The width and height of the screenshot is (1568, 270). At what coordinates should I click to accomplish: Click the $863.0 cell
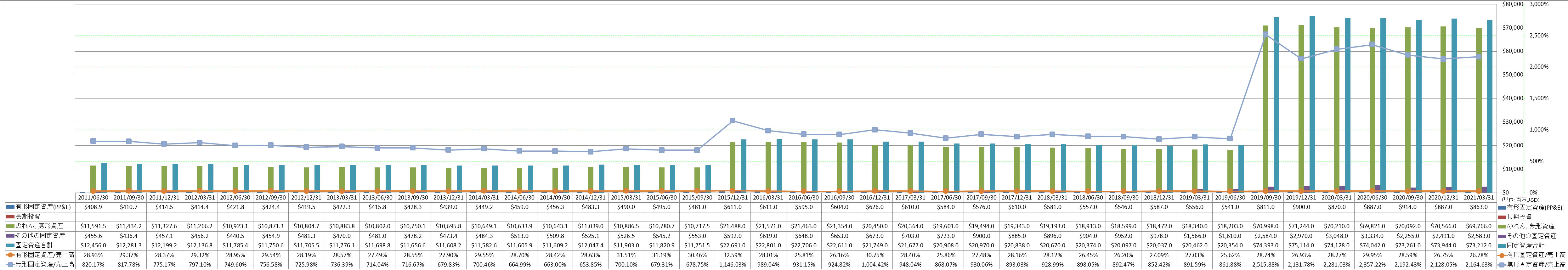pyautogui.click(x=1479, y=207)
